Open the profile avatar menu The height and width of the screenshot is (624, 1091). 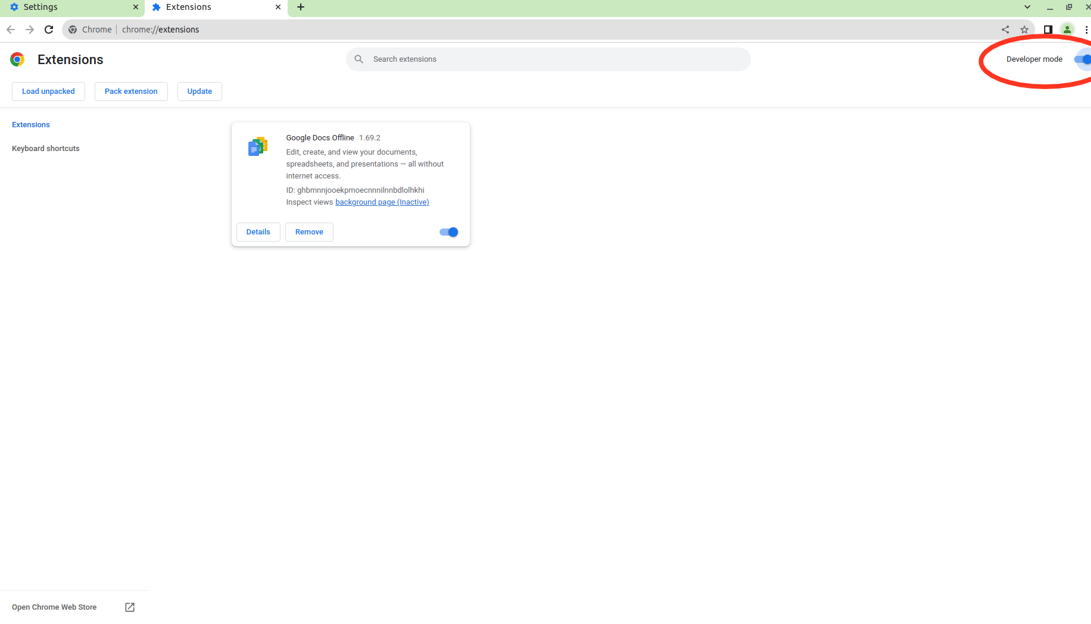[1067, 29]
